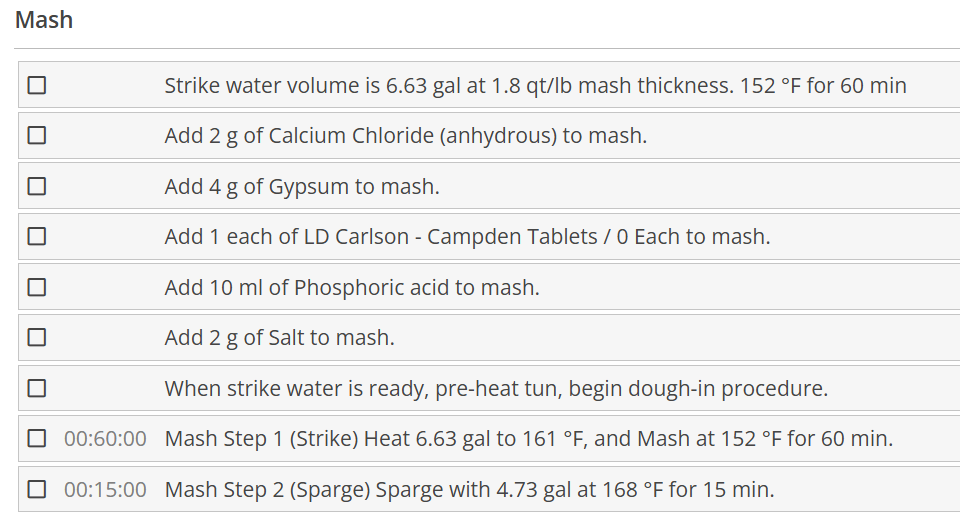Select the LD Carlson Campden Tablets row

point(467,237)
